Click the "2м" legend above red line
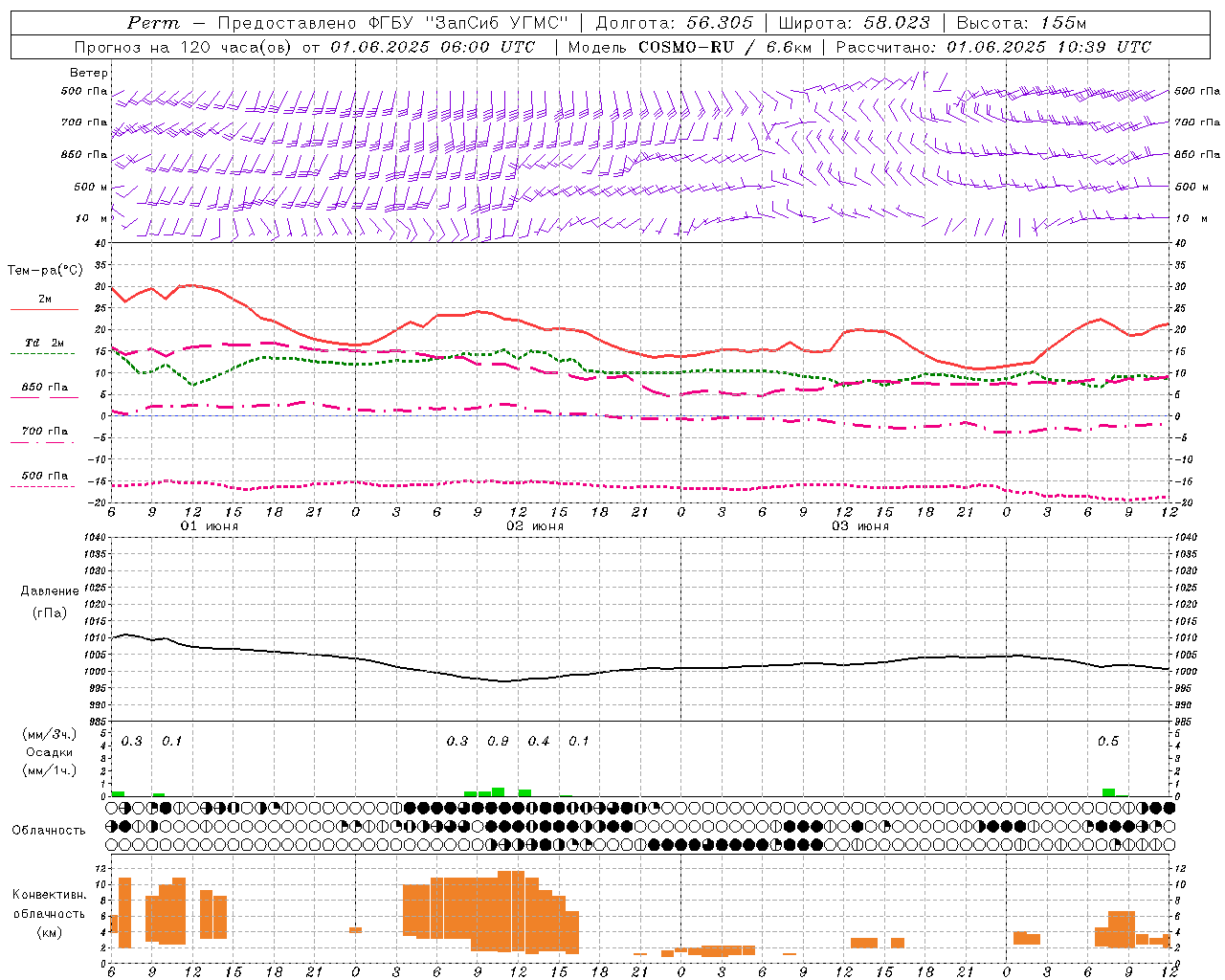 click(x=45, y=299)
